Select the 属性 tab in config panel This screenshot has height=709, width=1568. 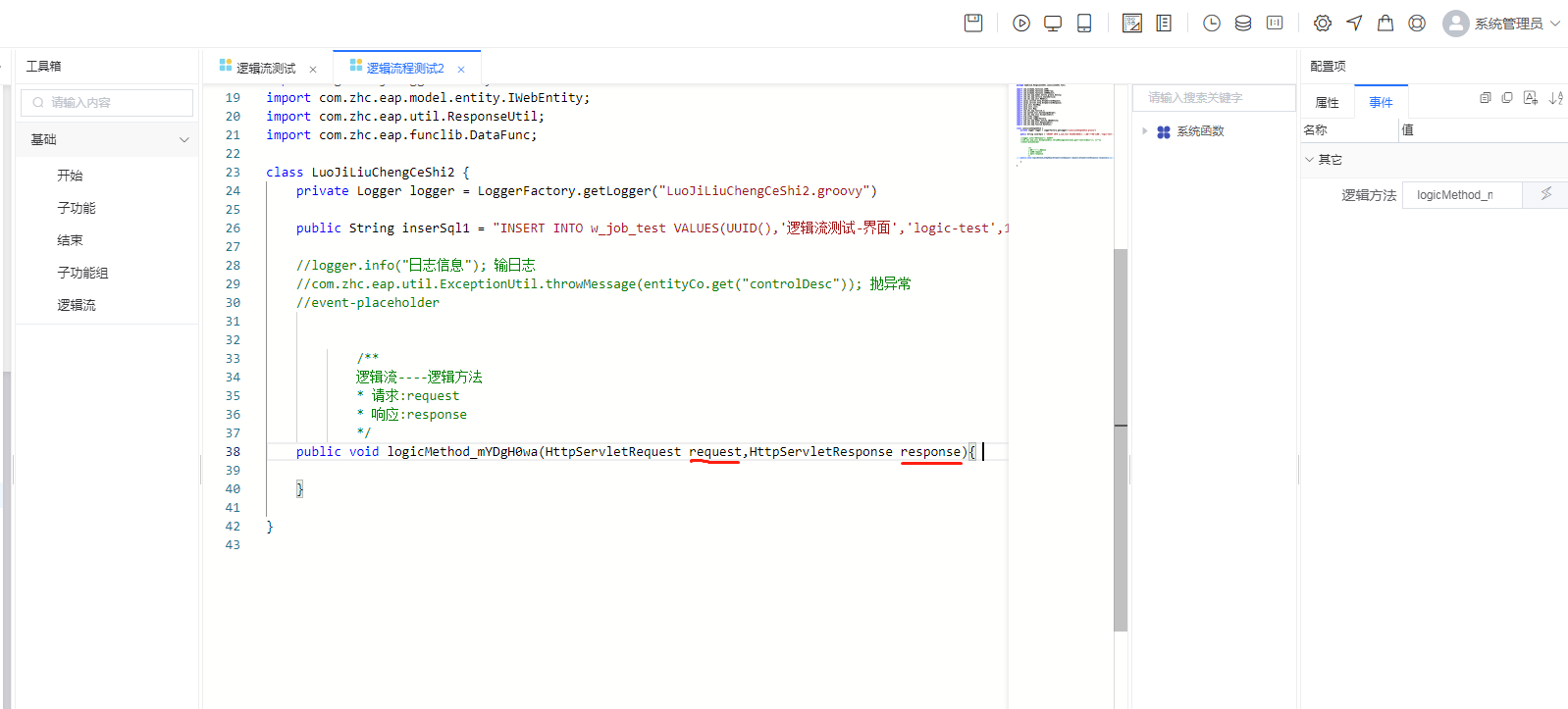pos(1327,103)
